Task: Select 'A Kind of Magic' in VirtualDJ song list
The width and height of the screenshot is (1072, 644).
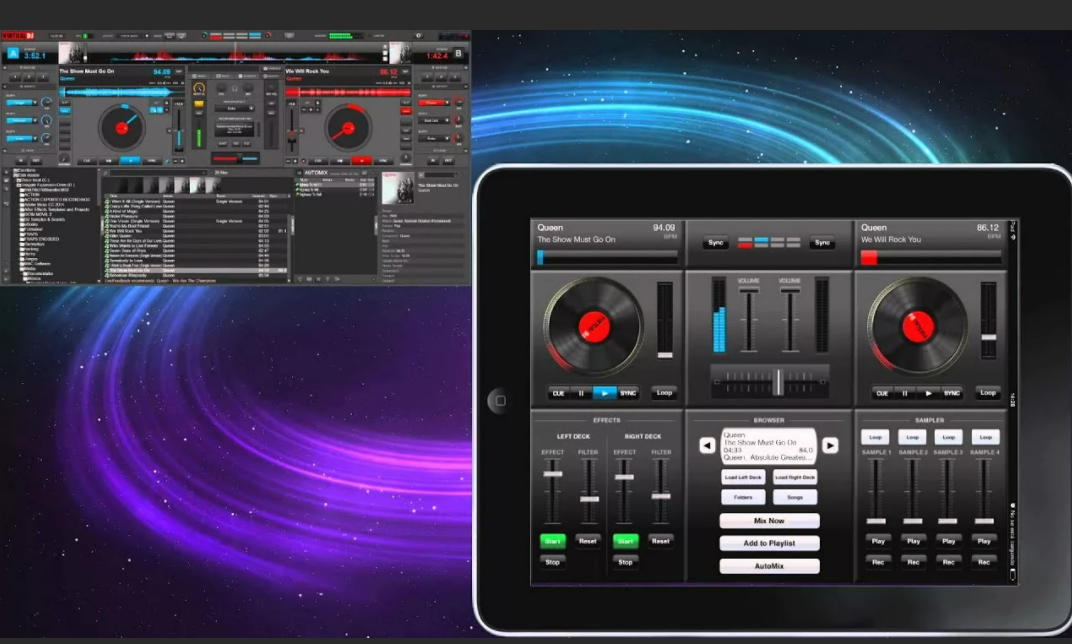Action: 196,212
